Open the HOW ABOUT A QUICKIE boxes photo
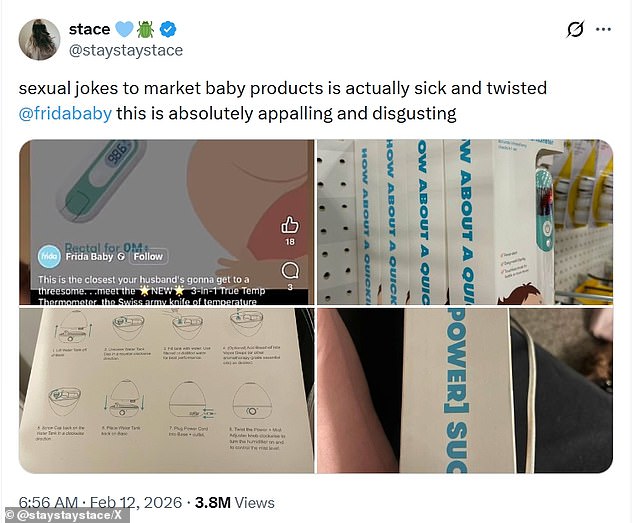634x523 pixels. (464, 221)
